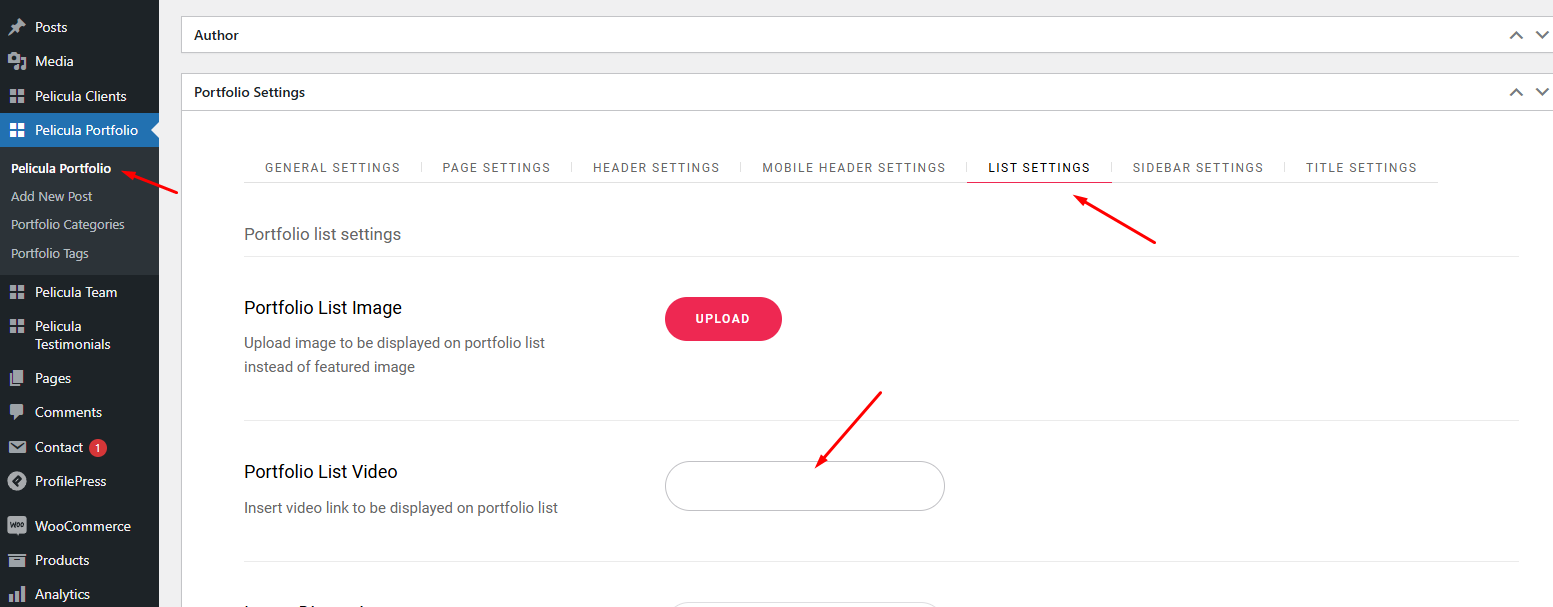This screenshot has height=607, width=1553.
Task: Select the List Settings tab
Action: tap(1039, 167)
